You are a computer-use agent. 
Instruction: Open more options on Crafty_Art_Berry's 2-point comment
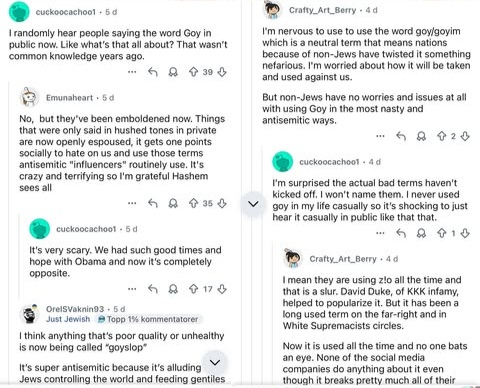point(380,136)
